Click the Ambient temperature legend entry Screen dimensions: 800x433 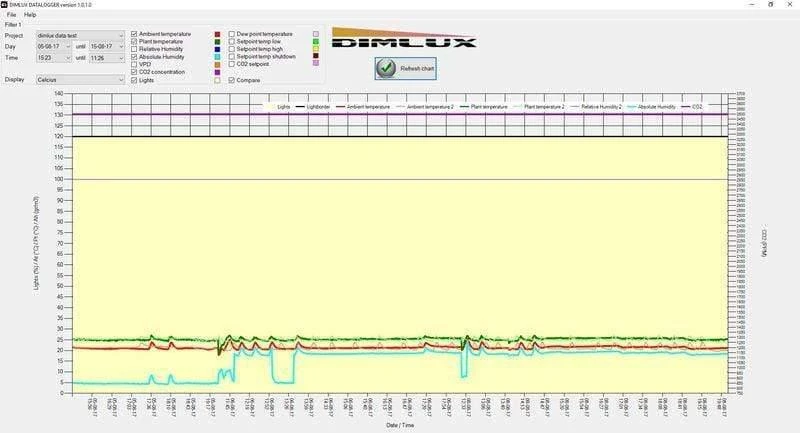click(x=362, y=105)
